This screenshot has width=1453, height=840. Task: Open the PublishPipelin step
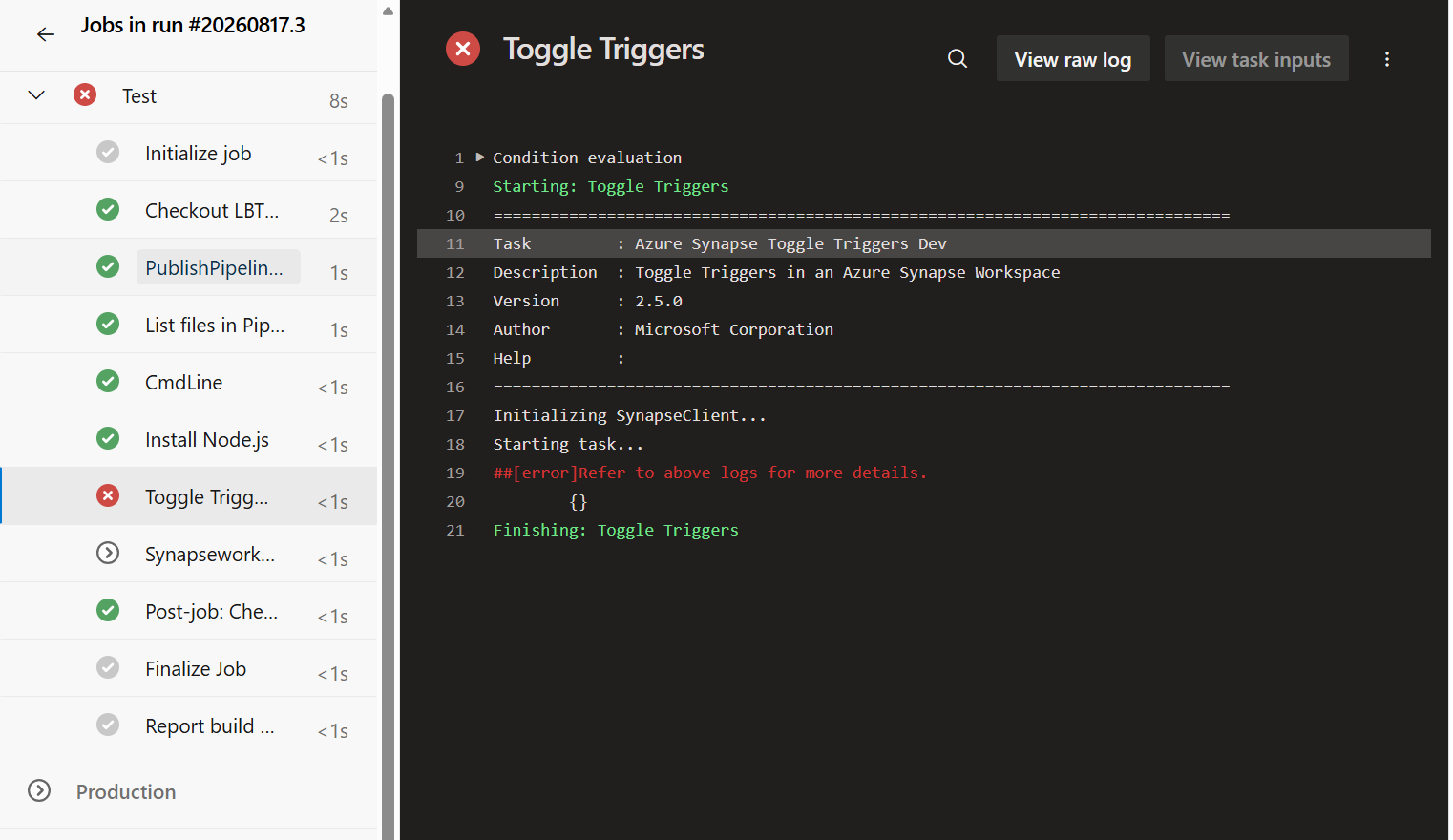pyautogui.click(x=189, y=267)
